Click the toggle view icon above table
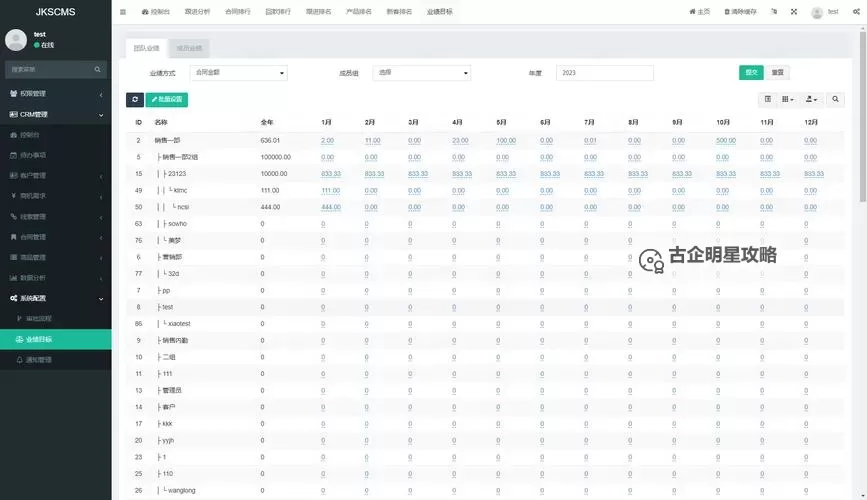The image size is (867, 500). 768,99
